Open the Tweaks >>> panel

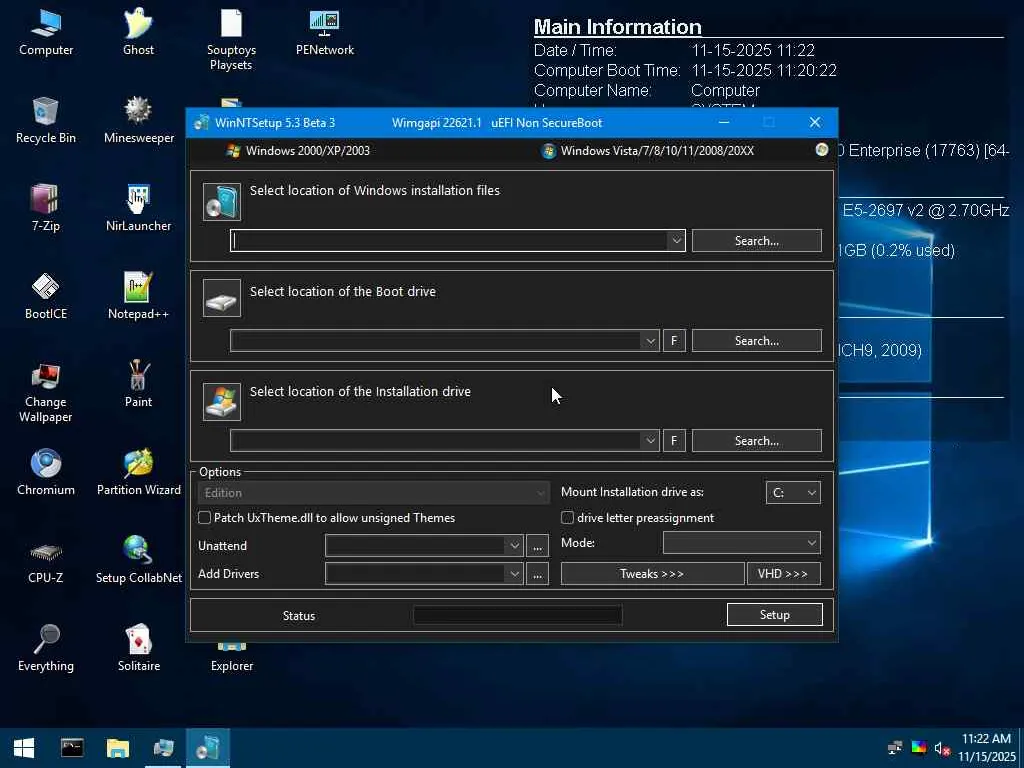tap(652, 574)
